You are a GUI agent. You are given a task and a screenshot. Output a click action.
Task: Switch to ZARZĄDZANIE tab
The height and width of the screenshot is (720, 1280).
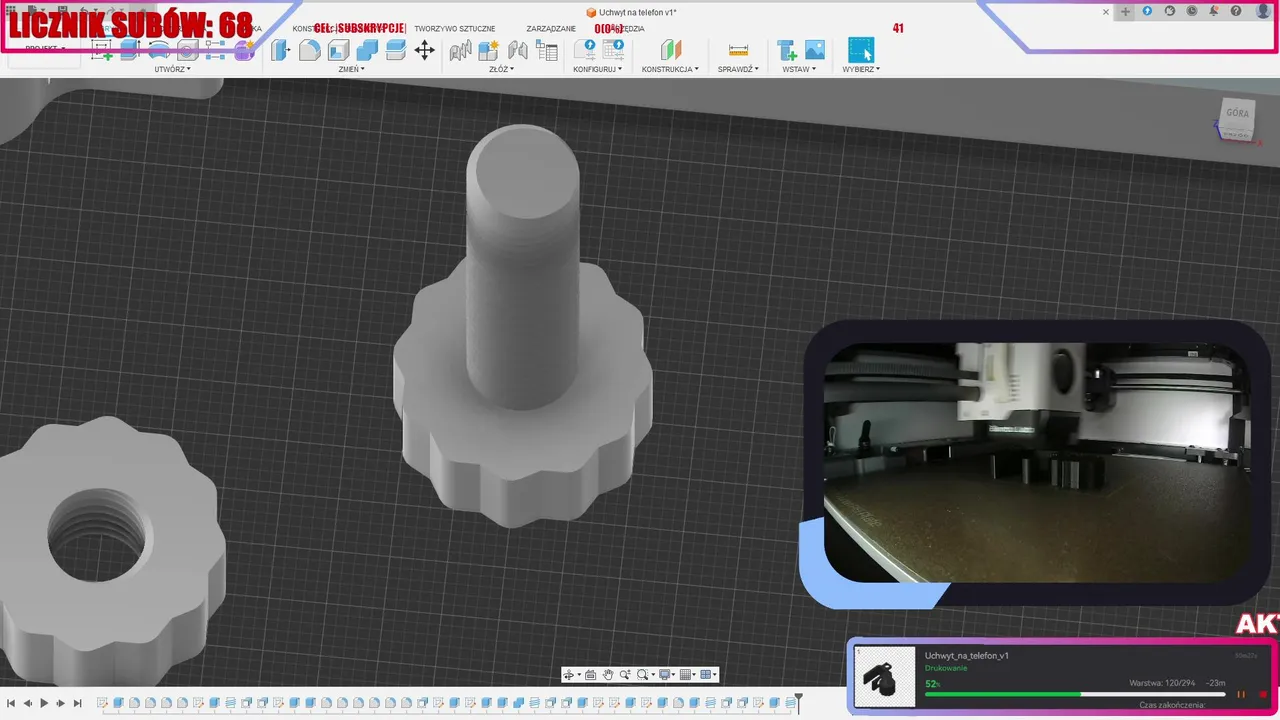551,29
